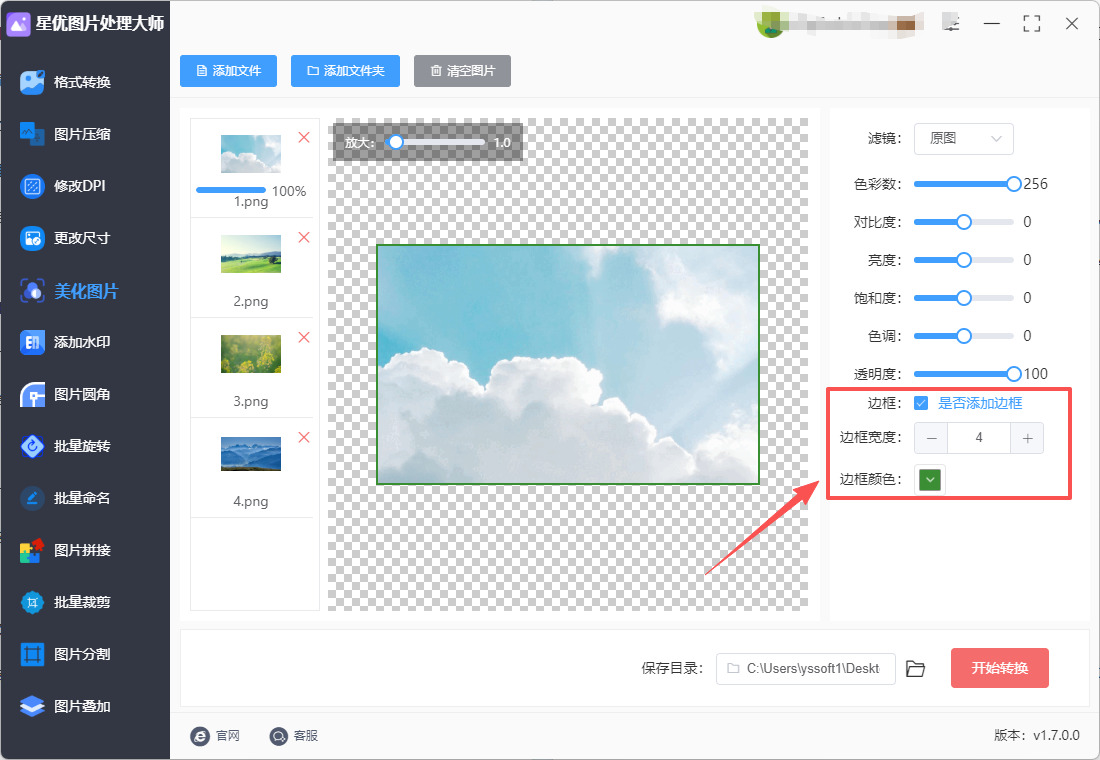Viewport: 1100px width, 760px height.
Task: Open the 滤镜 filter dropdown showing 原图
Action: pyautogui.click(x=964, y=139)
